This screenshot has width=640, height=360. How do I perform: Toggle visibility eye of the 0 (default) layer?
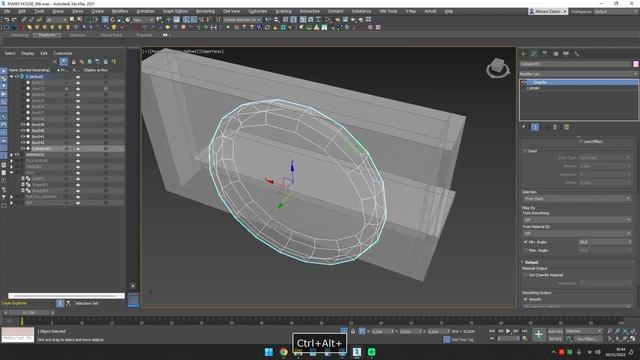pyautogui.click(x=17, y=76)
